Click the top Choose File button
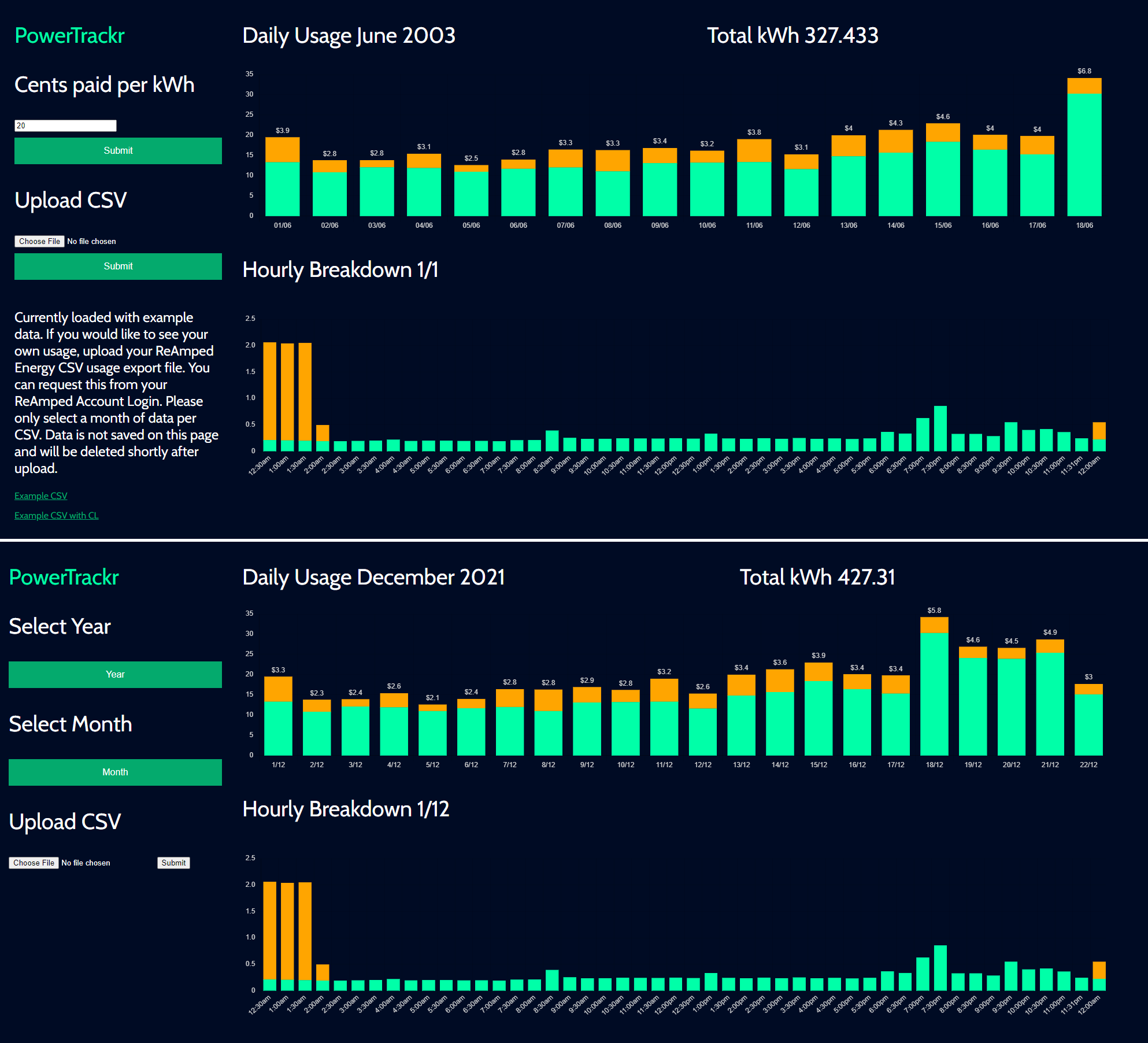The height and width of the screenshot is (1043, 1148). [x=39, y=241]
